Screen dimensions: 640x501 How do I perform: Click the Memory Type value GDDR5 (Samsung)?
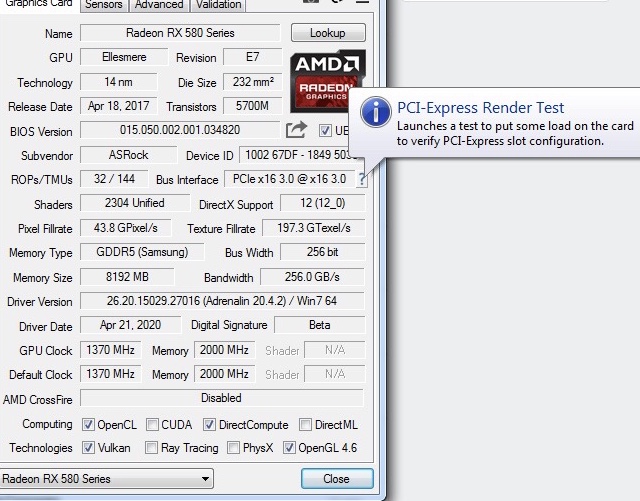point(142,252)
